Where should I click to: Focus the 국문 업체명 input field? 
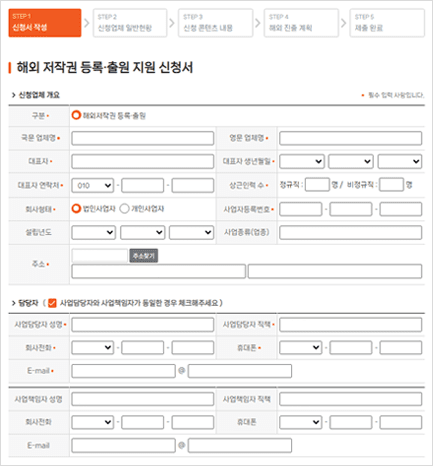[x=143, y=138]
